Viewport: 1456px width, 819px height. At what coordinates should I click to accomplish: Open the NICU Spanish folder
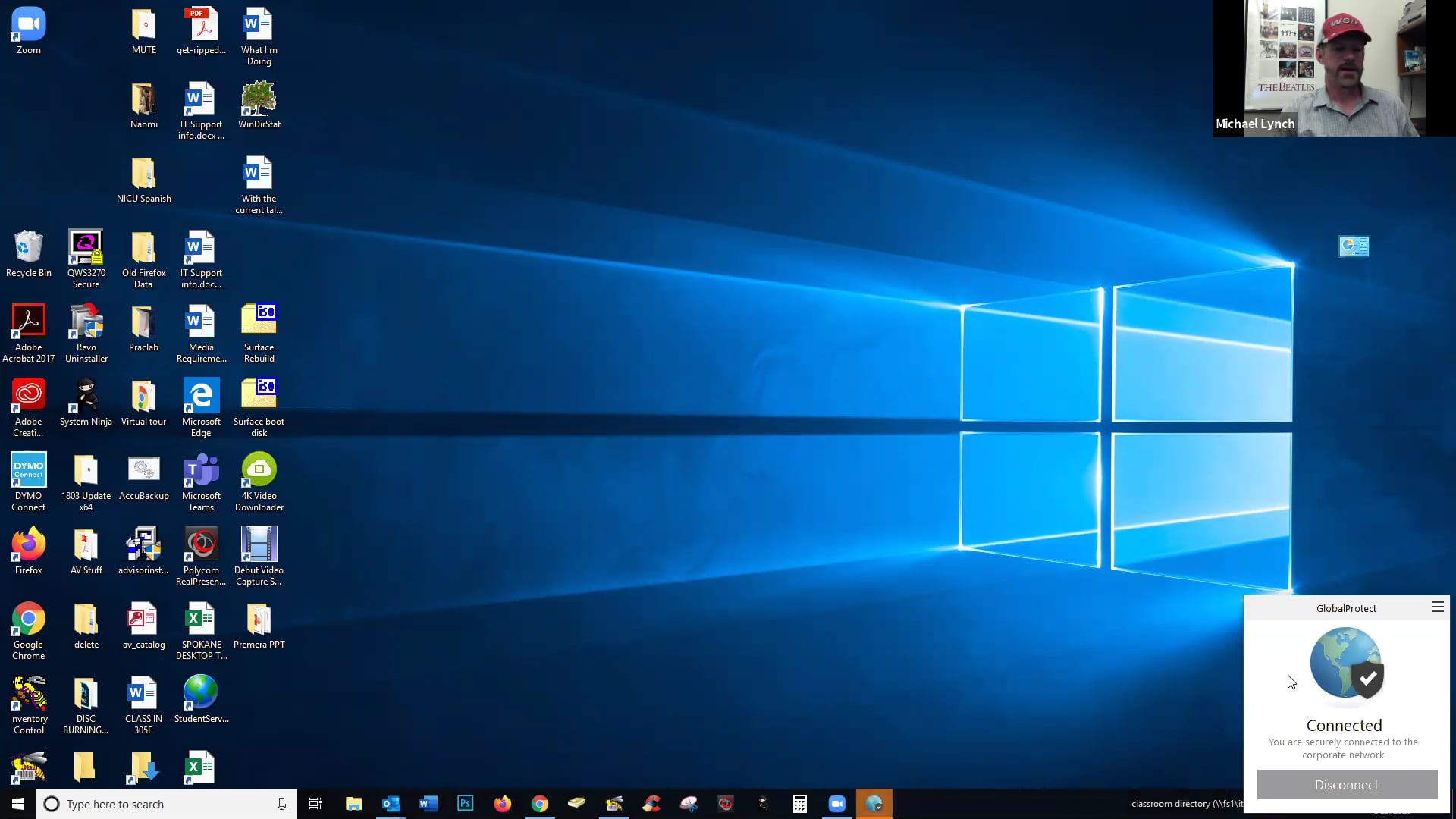144,180
